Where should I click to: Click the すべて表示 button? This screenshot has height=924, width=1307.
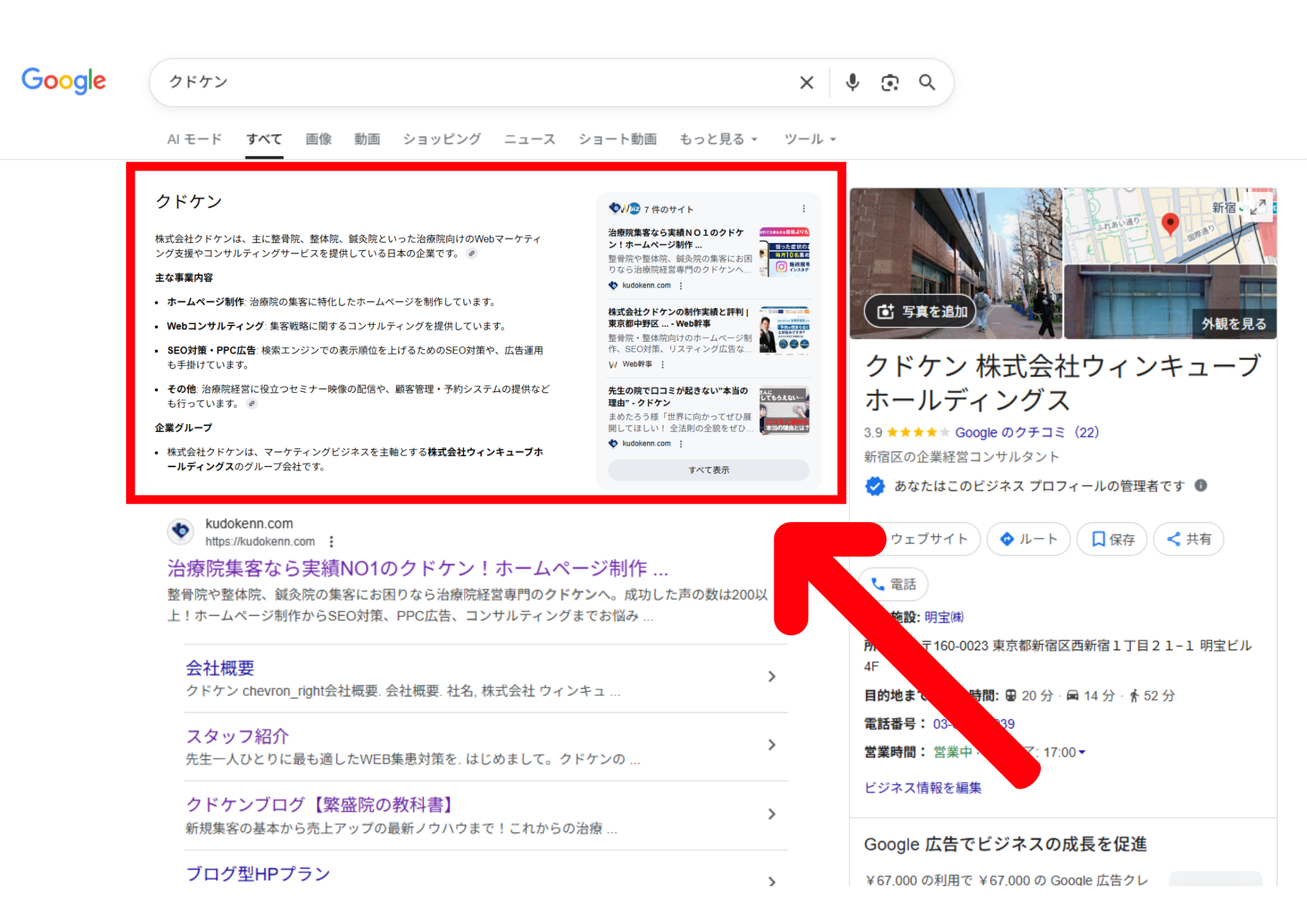[x=708, y=470]
